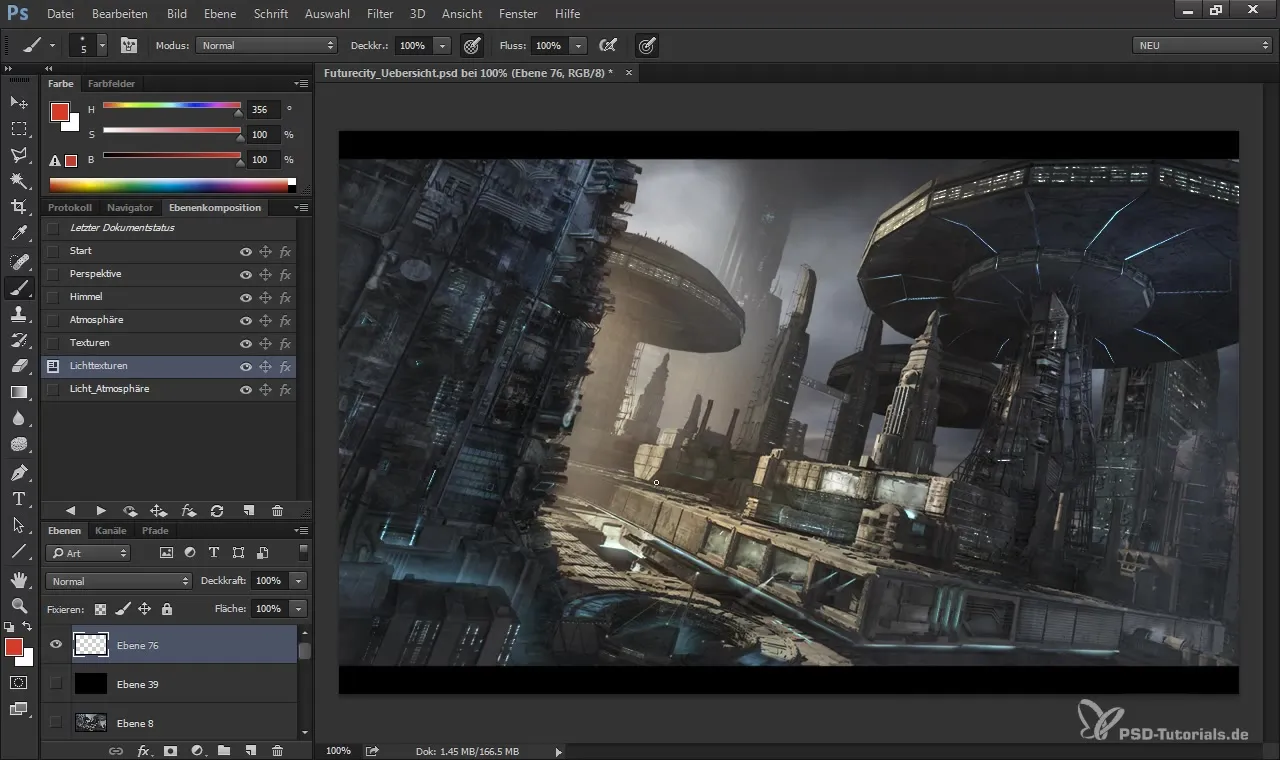1280x760 pixels.
Task: Open the brush Modus dropdown
Action: 267,45
